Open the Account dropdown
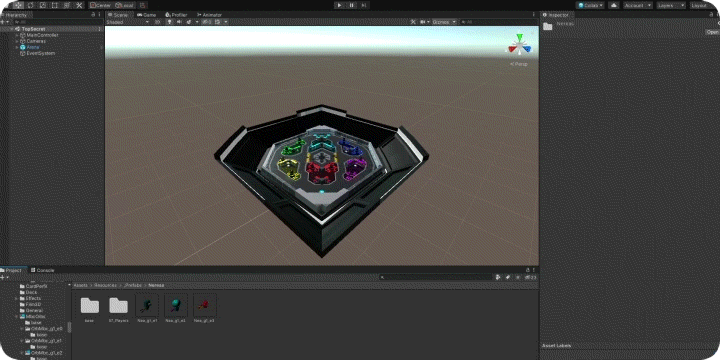 click(x=638, y=5)
